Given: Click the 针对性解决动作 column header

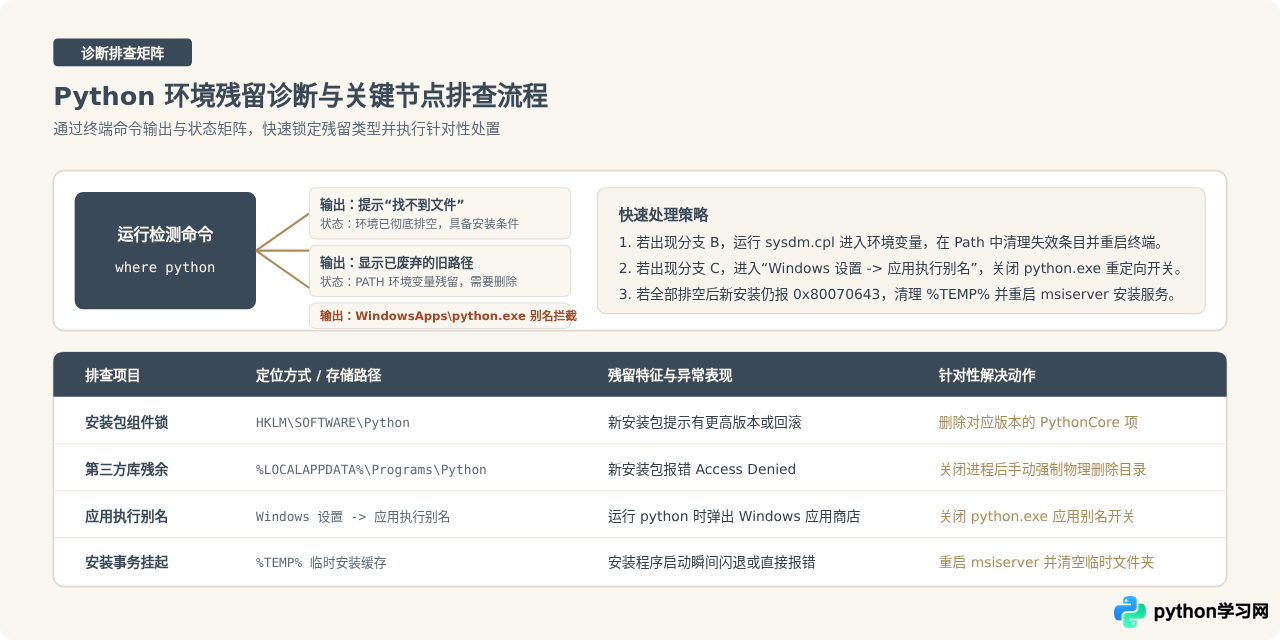Looking at the screenshot, I should (x=987, y=375).
